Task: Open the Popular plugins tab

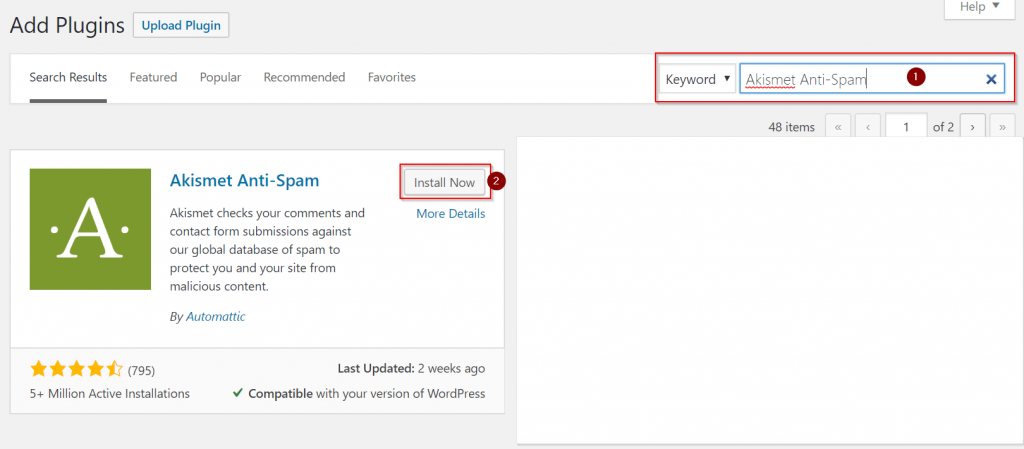Action: click(221, 78)
